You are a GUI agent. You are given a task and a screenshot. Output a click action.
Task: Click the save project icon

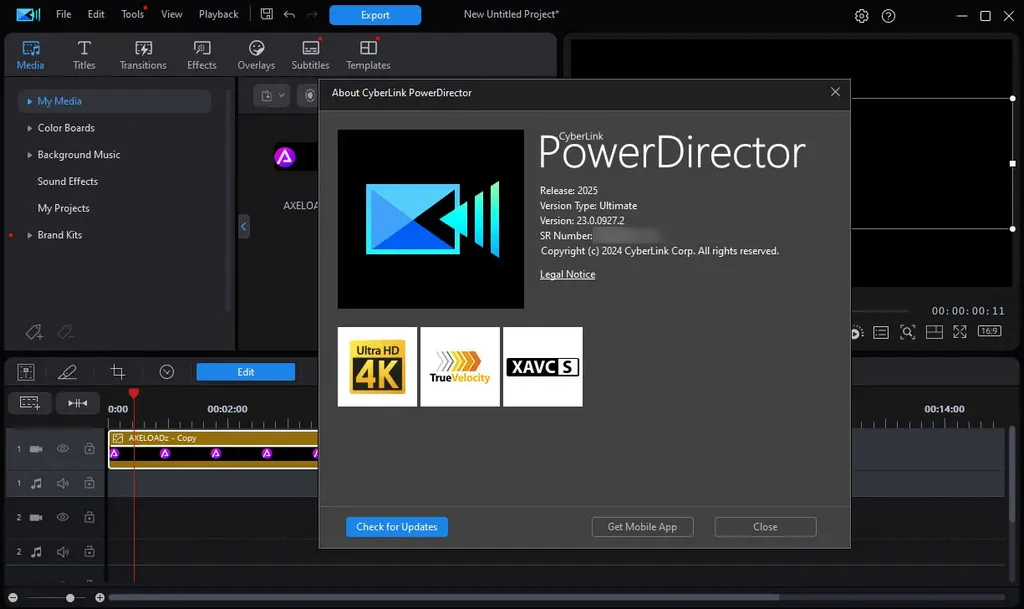click(x=266, y=14)
